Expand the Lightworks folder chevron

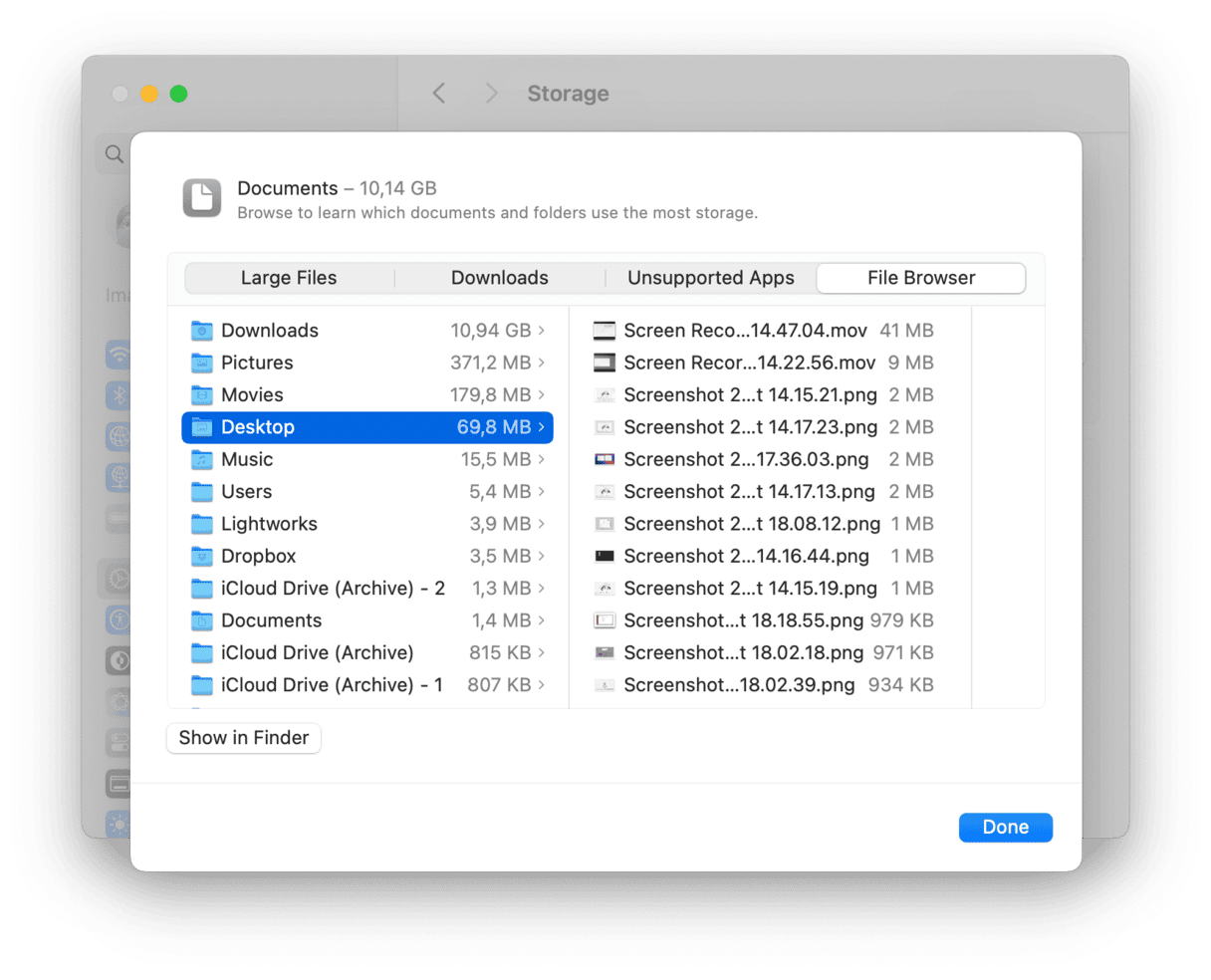(542, 524)
